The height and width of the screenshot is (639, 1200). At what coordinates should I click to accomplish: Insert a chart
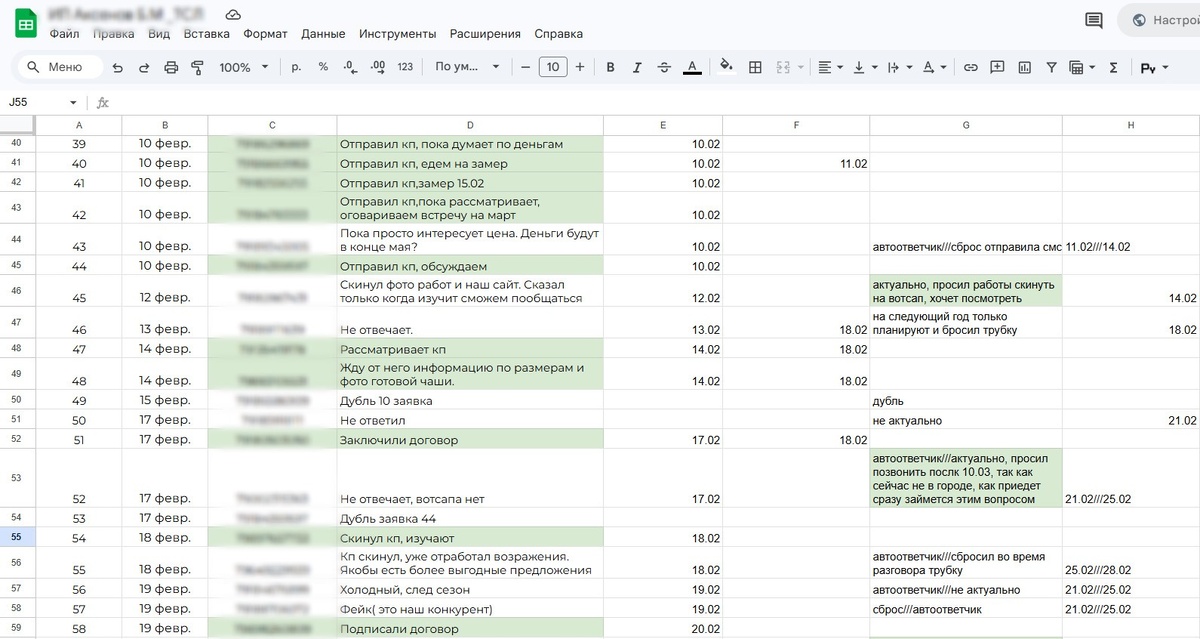1024,67
